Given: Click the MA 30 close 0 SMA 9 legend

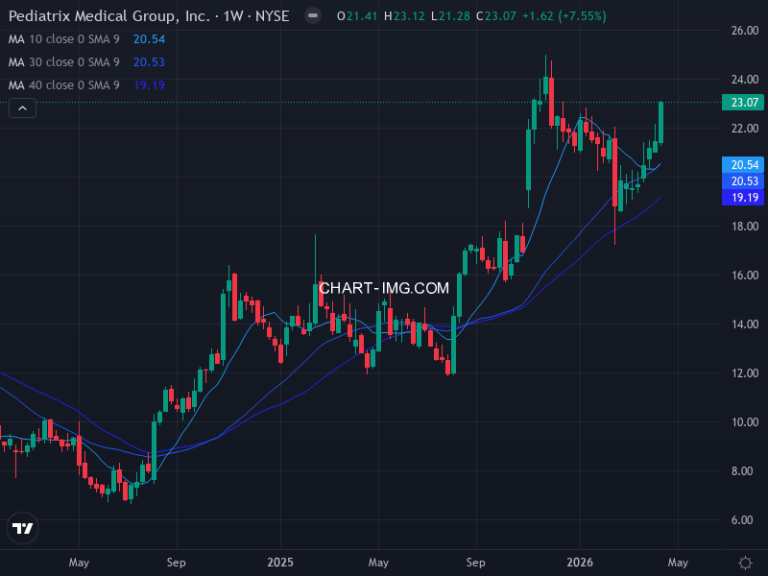Looking at the screenshot, I should (x=64, y=62).
